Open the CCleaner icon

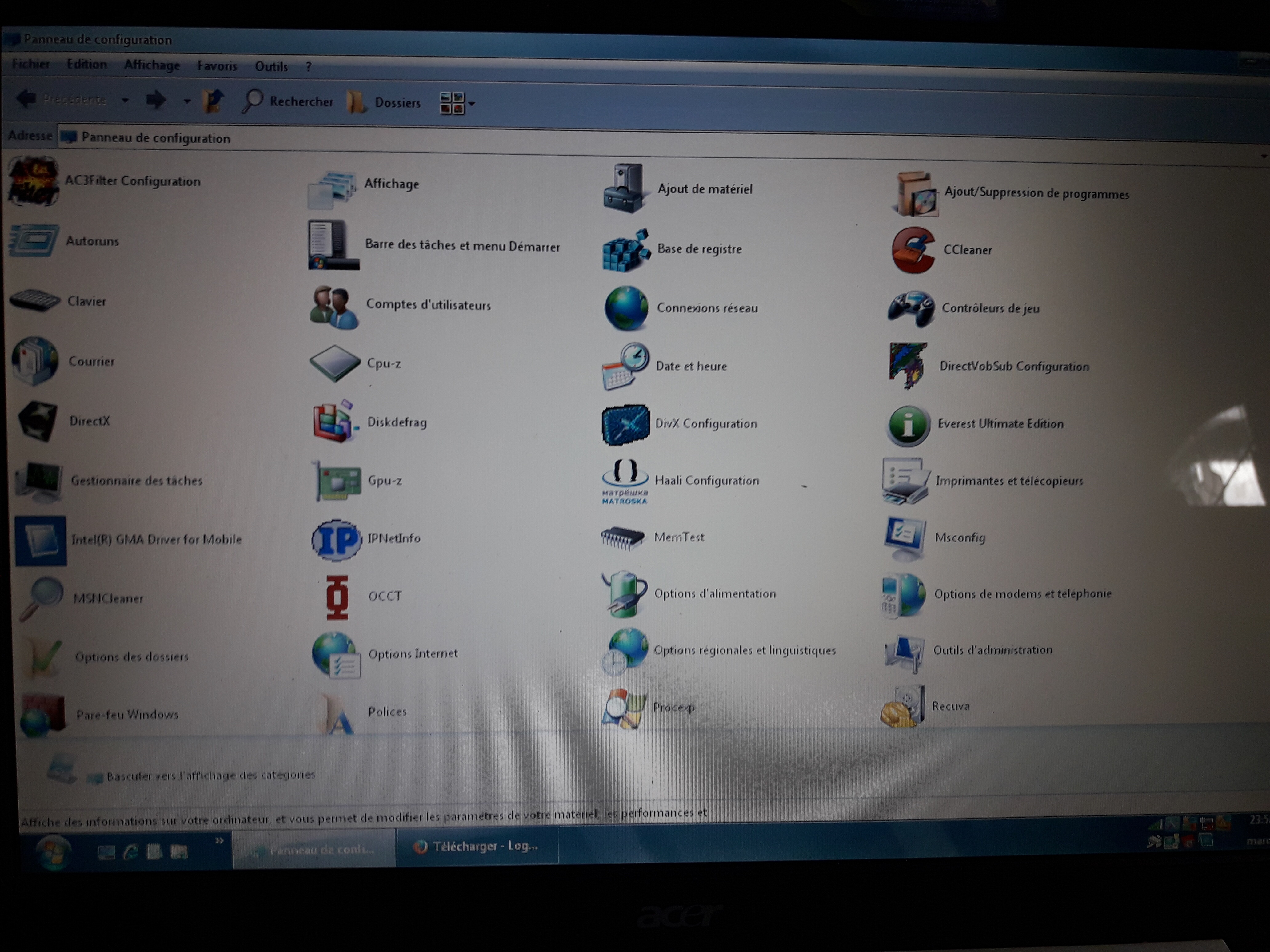[914, 250]
